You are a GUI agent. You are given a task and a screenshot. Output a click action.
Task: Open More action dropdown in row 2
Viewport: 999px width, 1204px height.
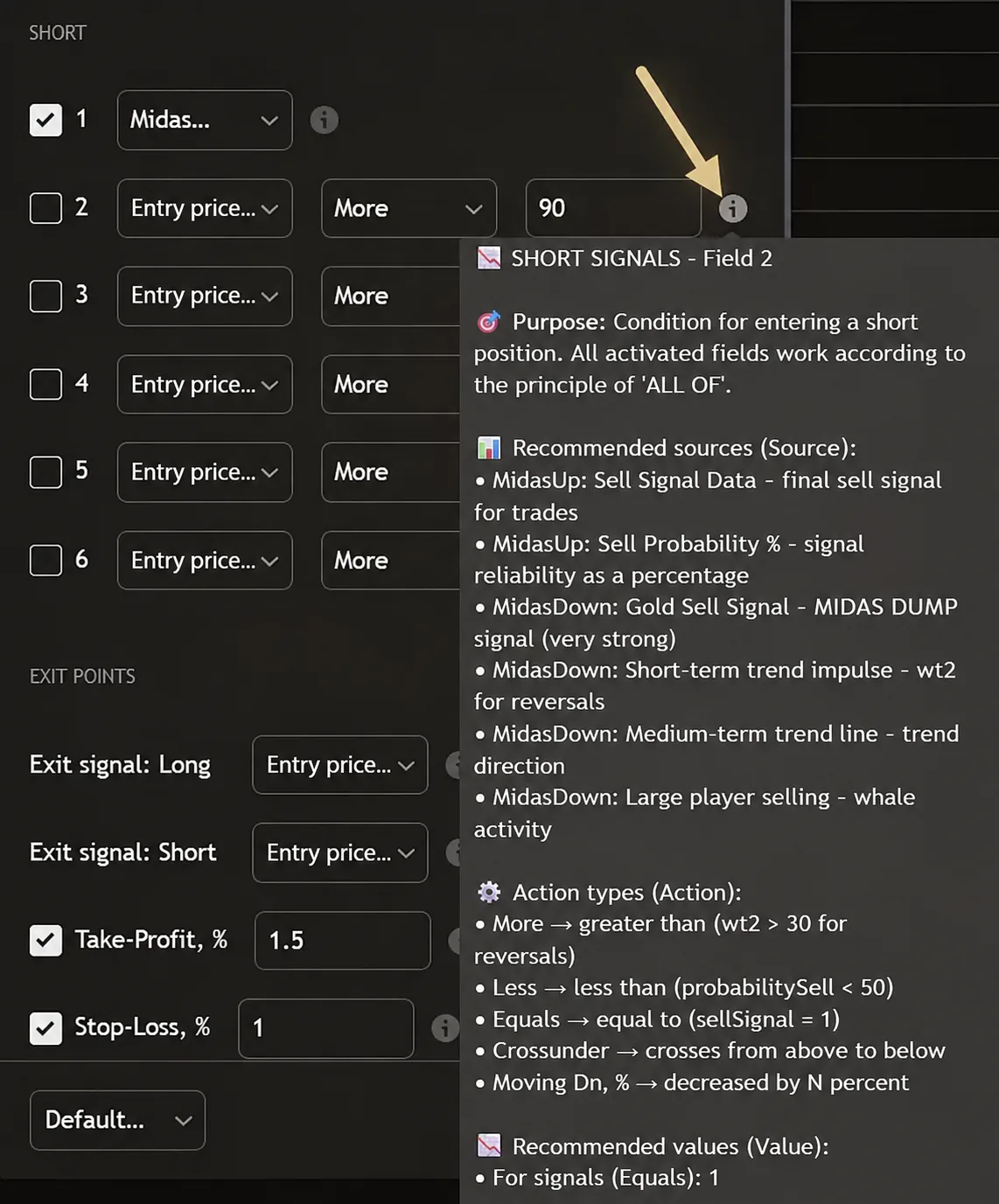click(409, 208)
